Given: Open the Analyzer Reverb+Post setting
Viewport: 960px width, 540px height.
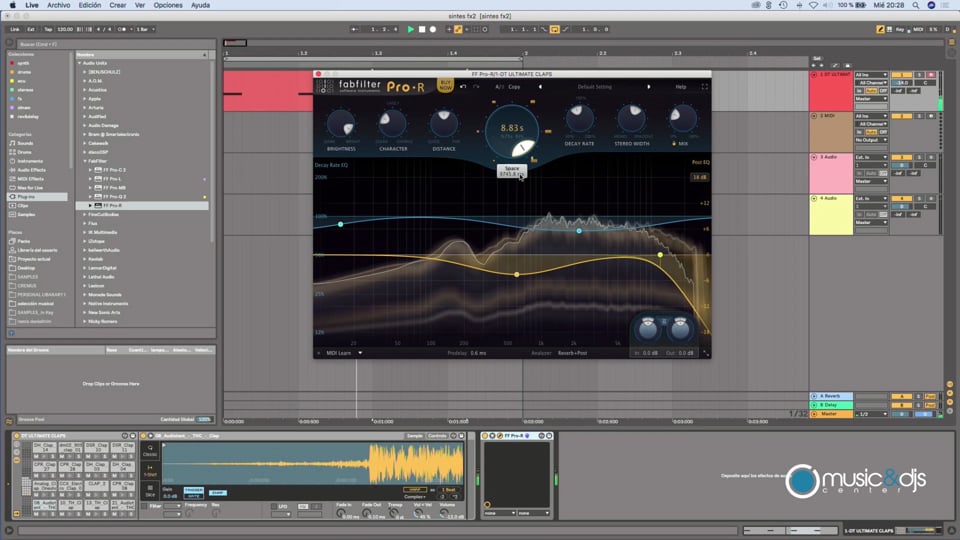Looking at the screenshot, I should coord(572,353).
